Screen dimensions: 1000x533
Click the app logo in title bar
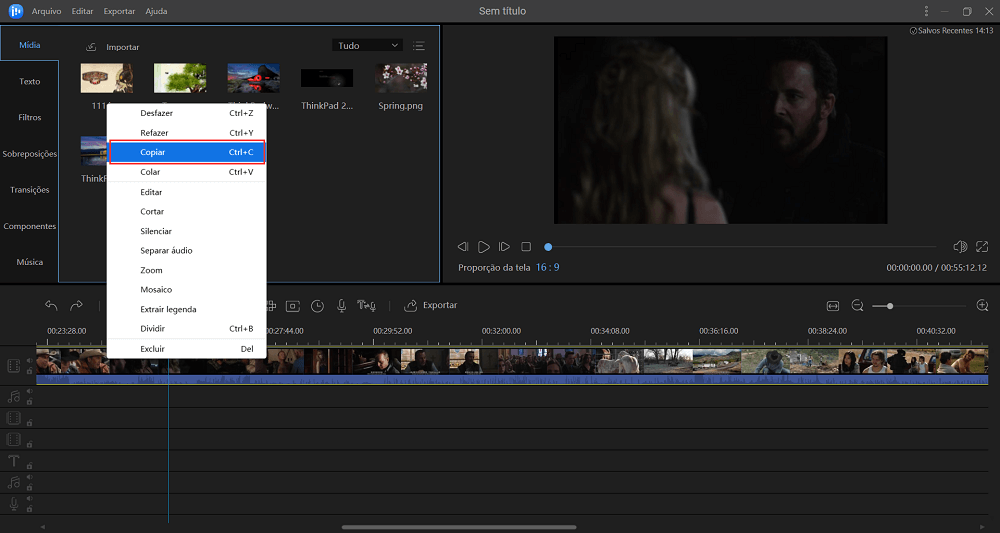[15, 11]
